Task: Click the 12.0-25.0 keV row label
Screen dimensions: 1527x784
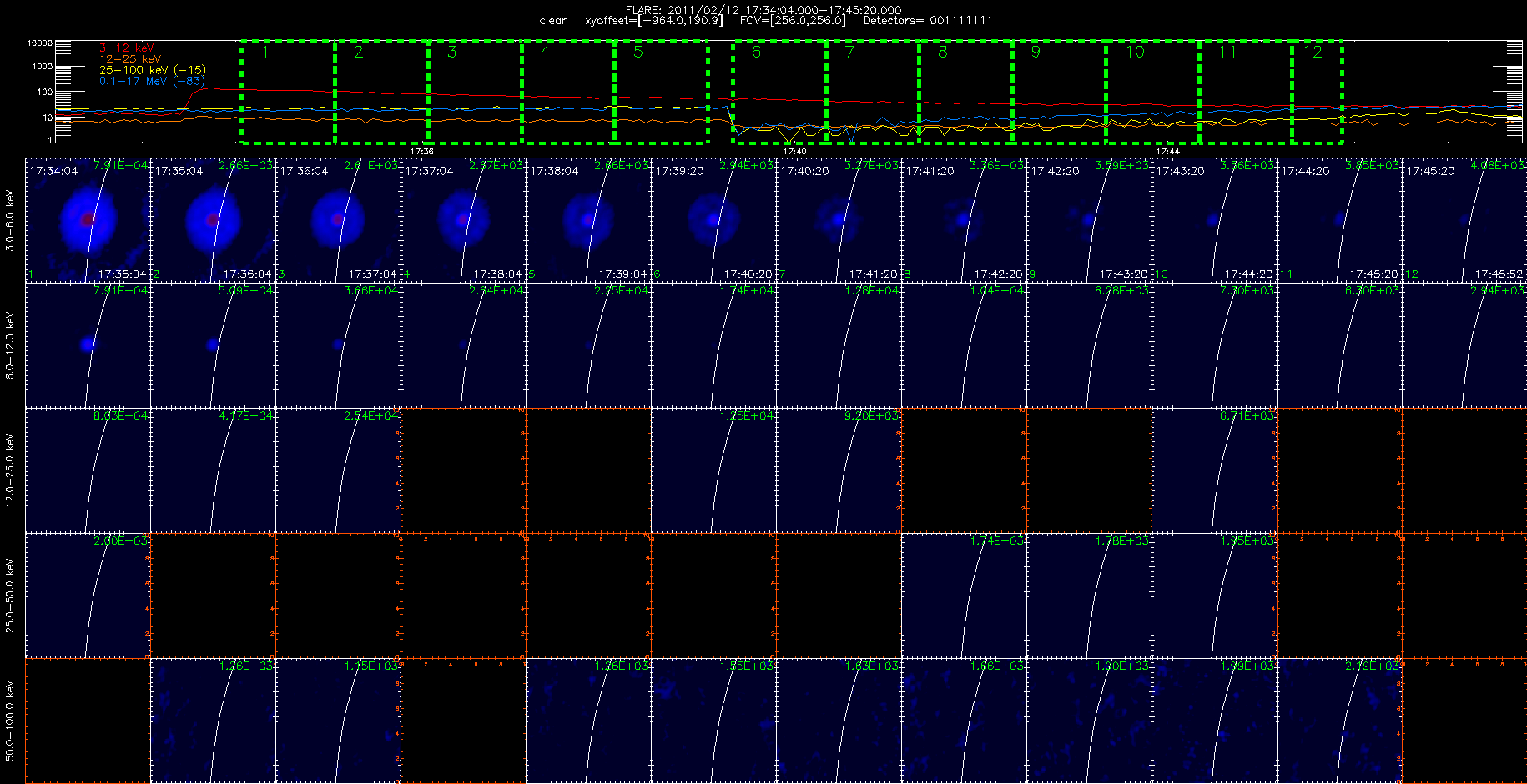Action: [x=10, y=470]
